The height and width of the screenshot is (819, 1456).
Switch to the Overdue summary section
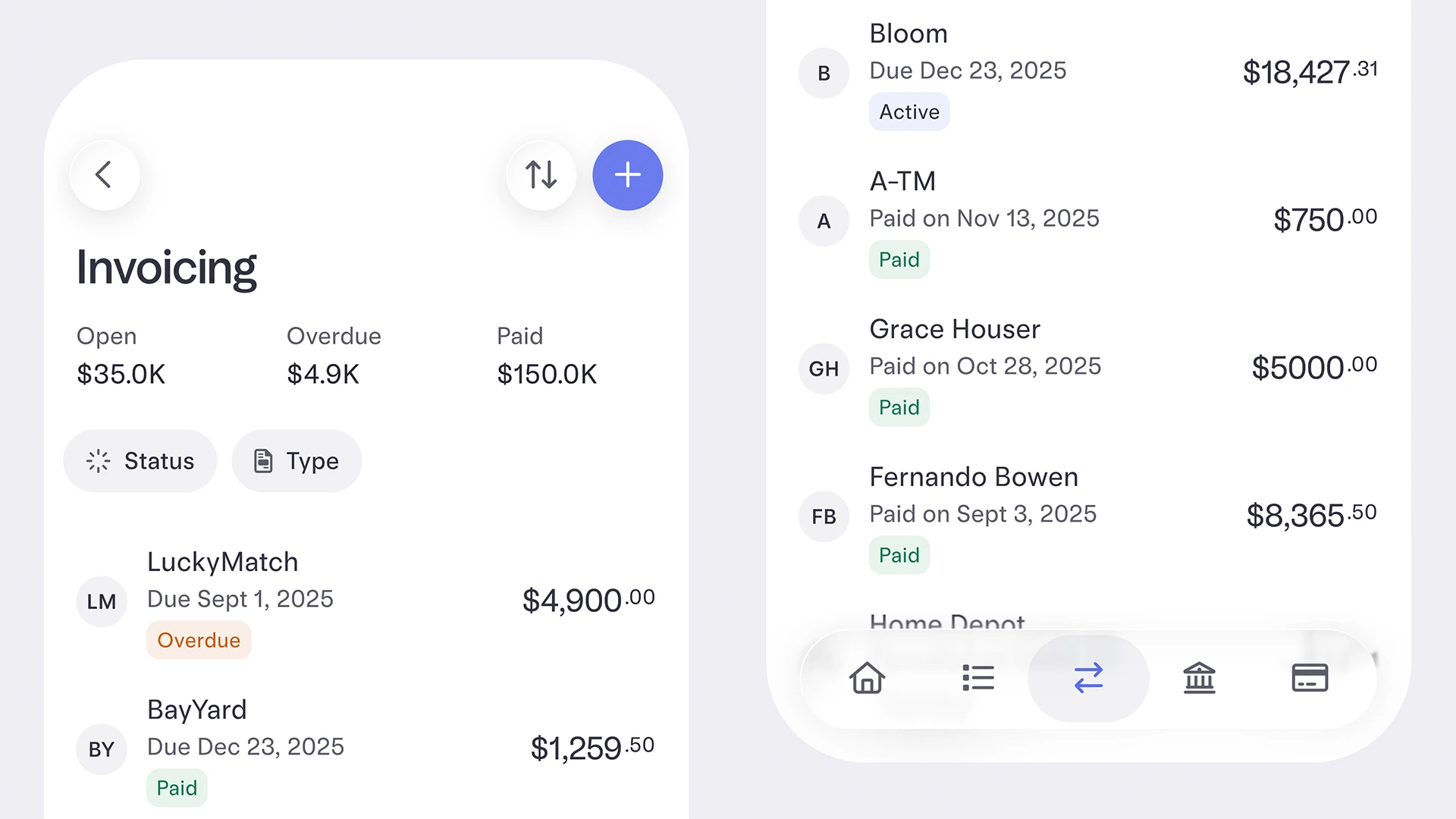pos(334,355)
